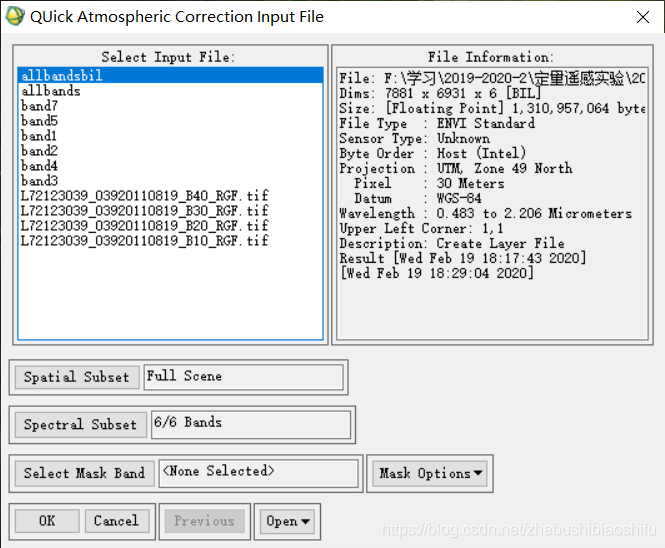Click the Size Floating Point line

coord(492,109)
